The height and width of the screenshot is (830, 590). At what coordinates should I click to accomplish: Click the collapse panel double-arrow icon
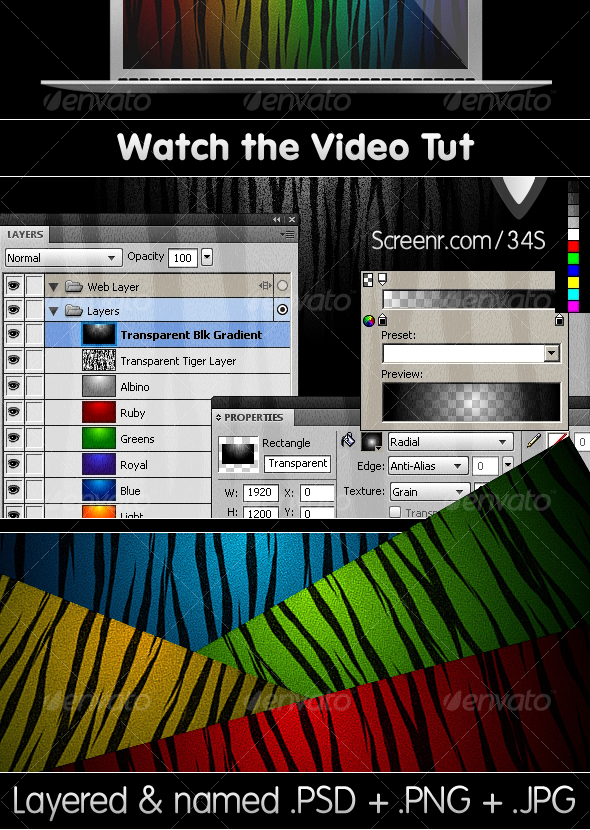point(277,219)
